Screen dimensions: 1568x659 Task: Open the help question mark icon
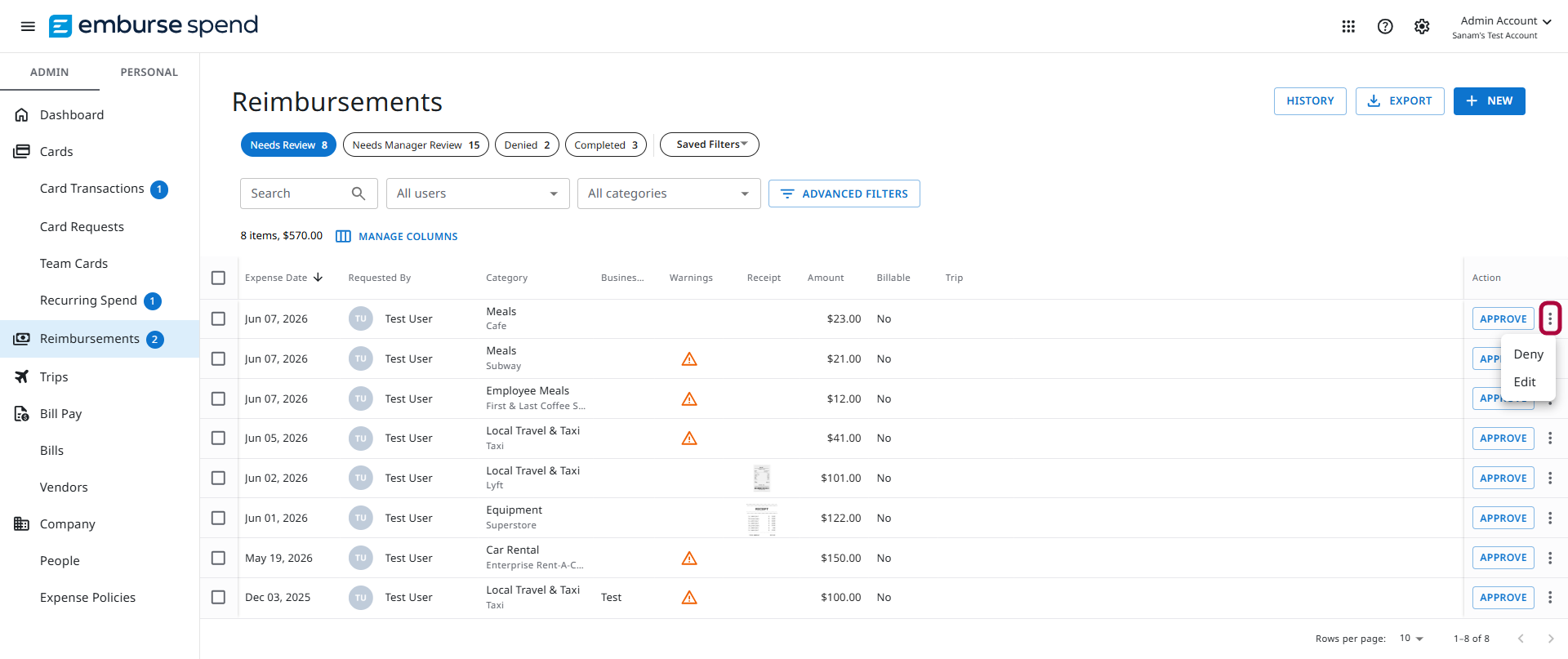pos(1385,26)
